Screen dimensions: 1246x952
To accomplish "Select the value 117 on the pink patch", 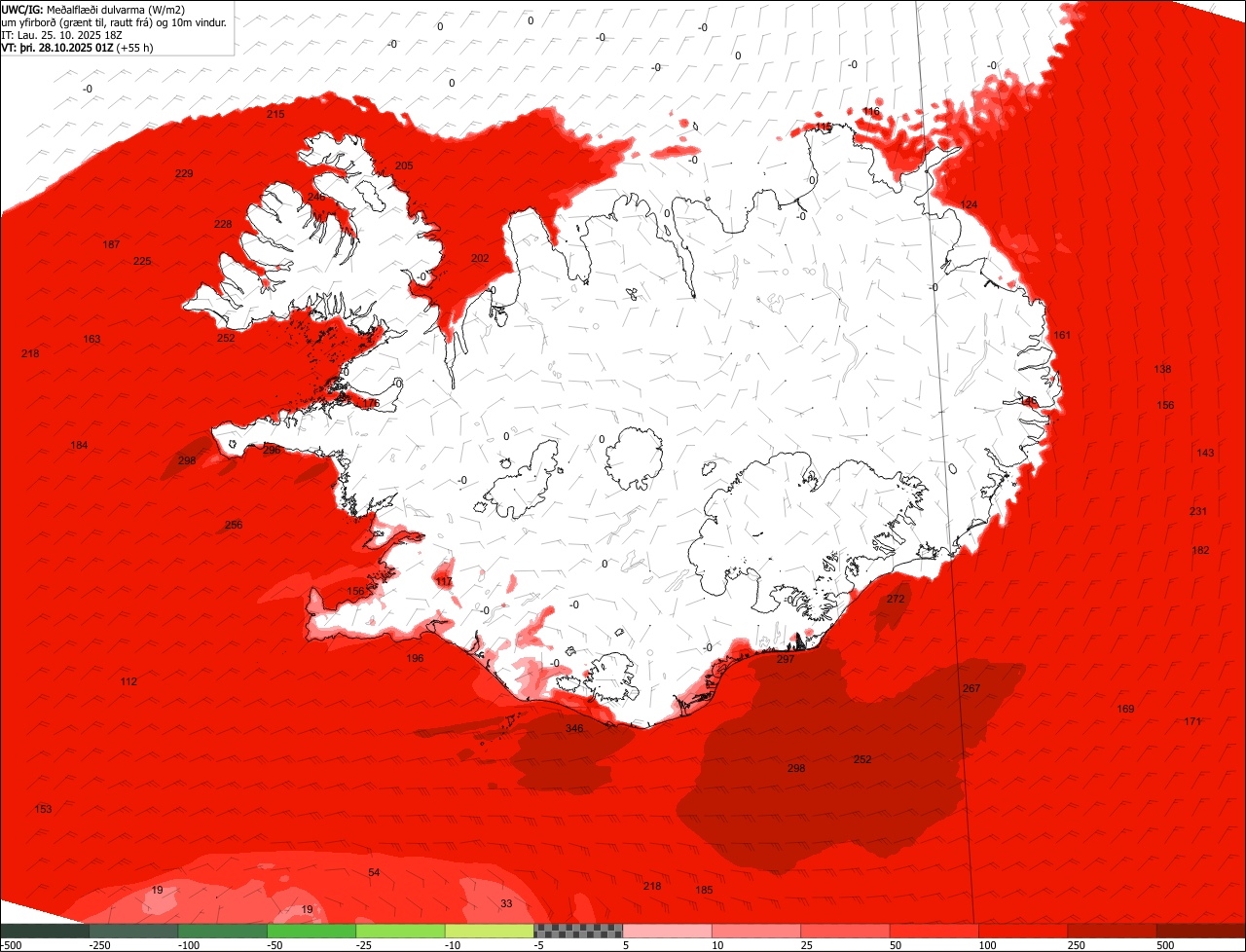I will [444, 581].
